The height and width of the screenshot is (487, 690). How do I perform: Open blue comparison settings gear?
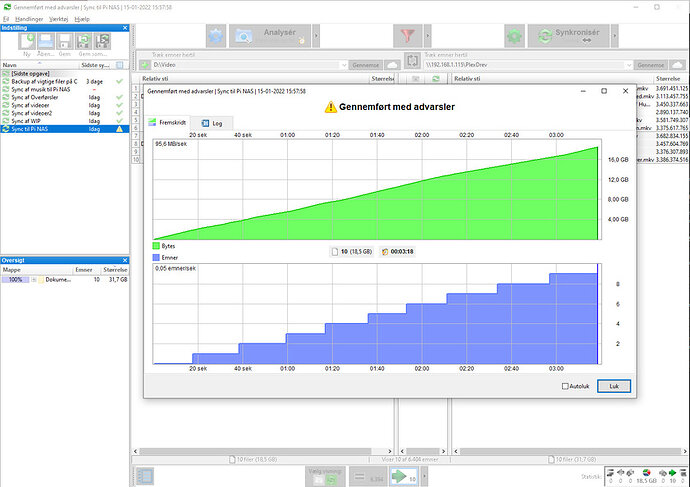click(x=216, y=36)
